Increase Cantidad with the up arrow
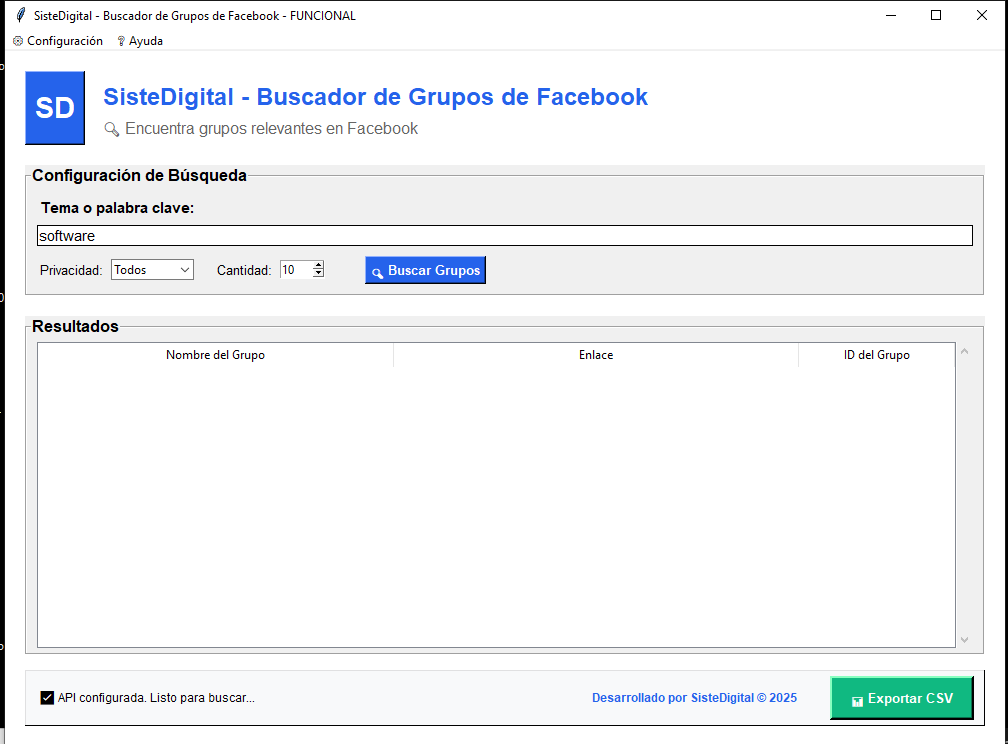 [x=318, y=265]
